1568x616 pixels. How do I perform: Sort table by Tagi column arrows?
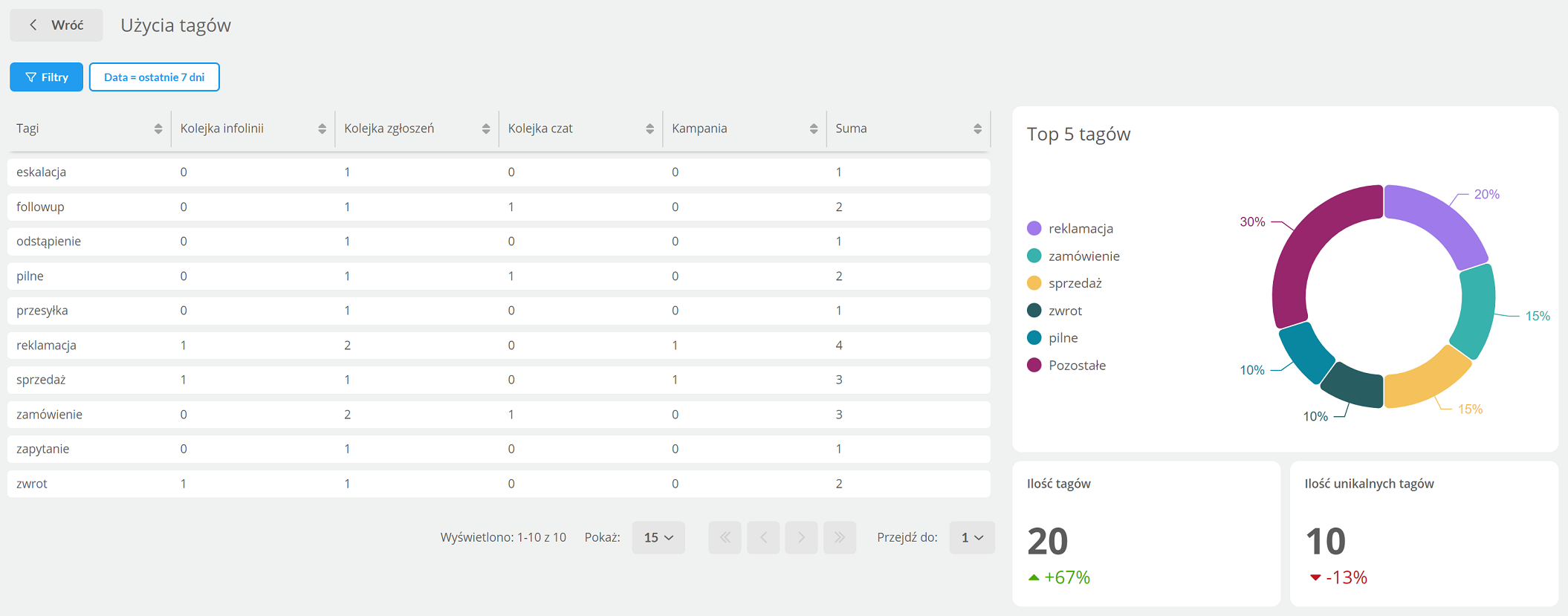158,129
